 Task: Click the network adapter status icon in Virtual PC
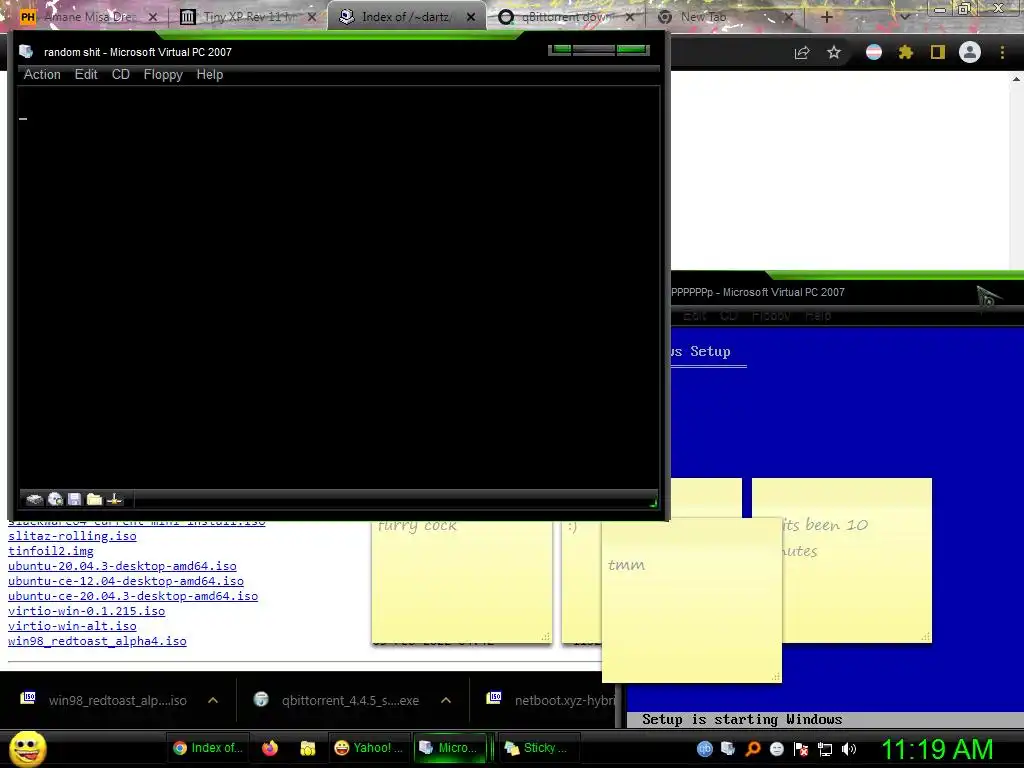pyautogui.click(x=114, y=500)
